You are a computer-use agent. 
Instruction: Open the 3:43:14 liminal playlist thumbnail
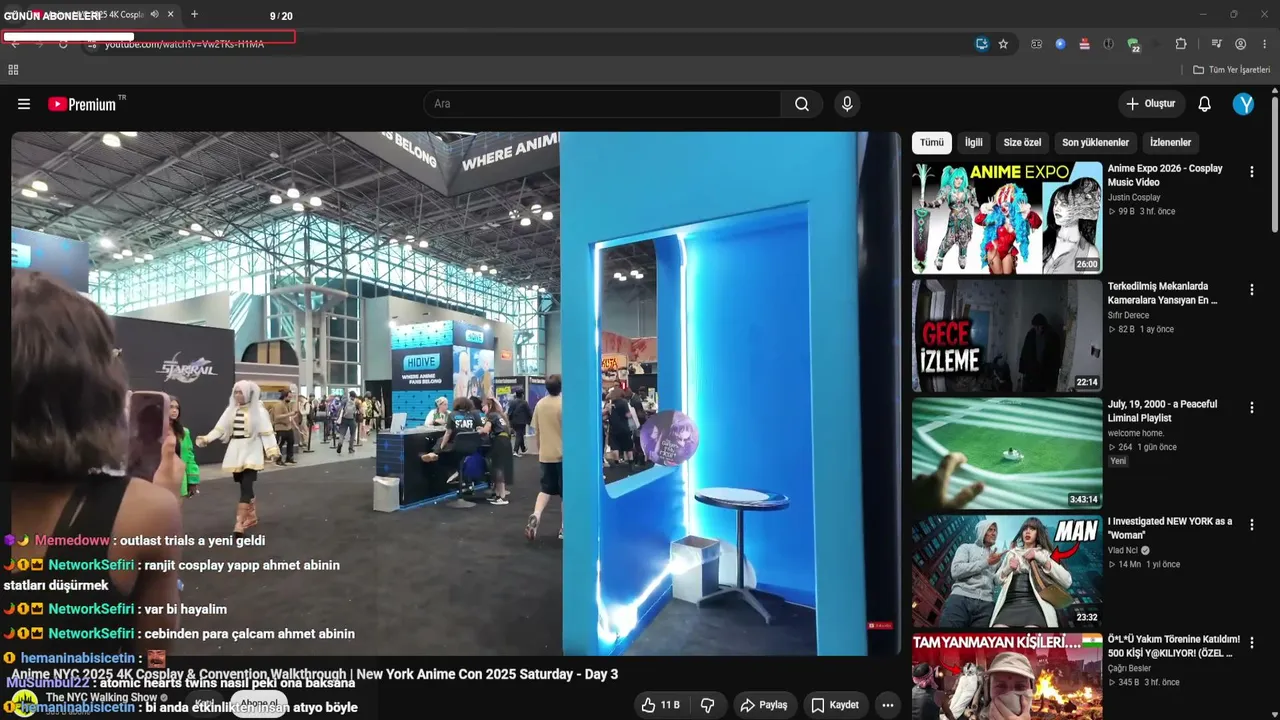pyautogui.click(x=1007, y=453)
